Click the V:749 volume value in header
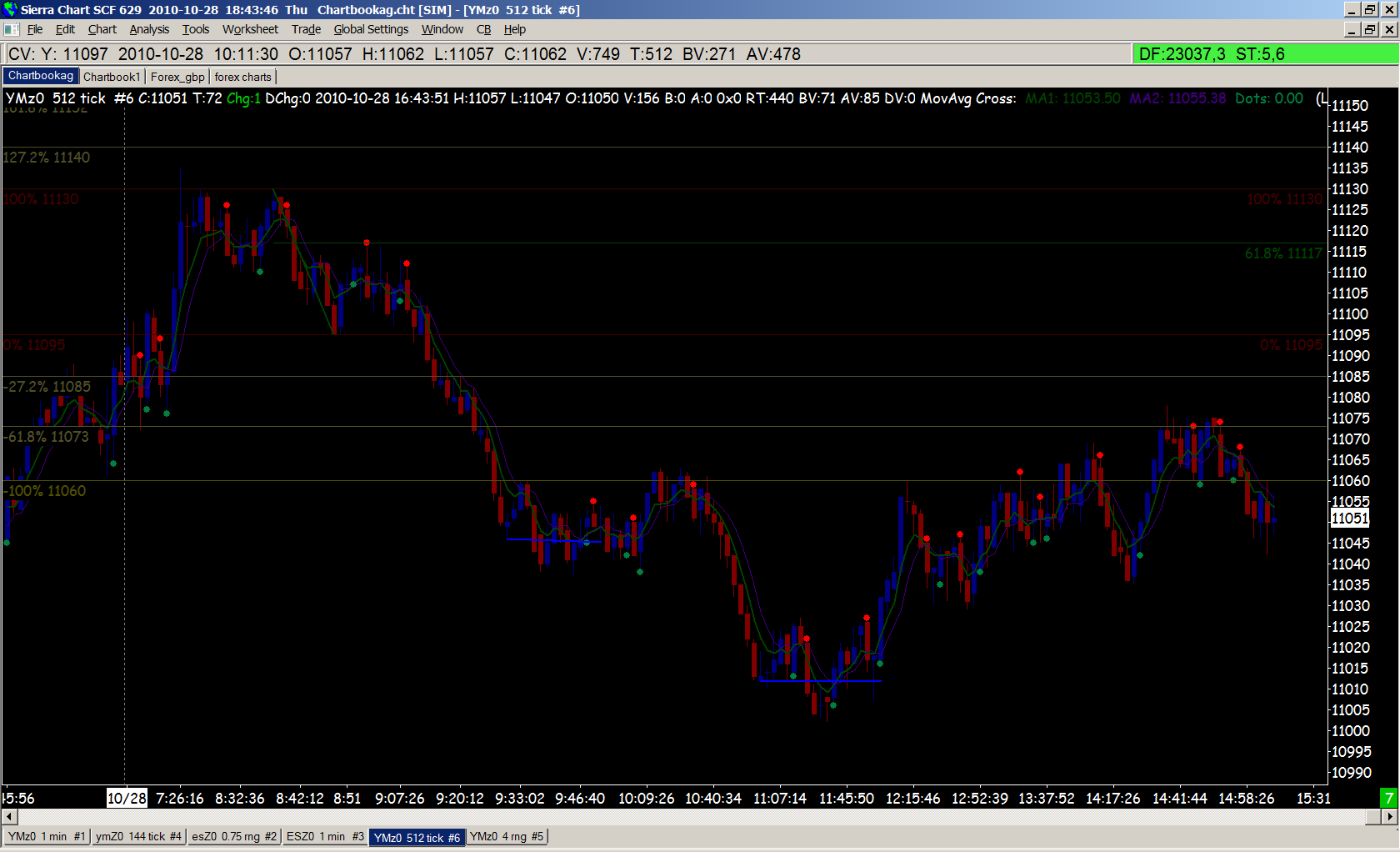 click(598, 54)
